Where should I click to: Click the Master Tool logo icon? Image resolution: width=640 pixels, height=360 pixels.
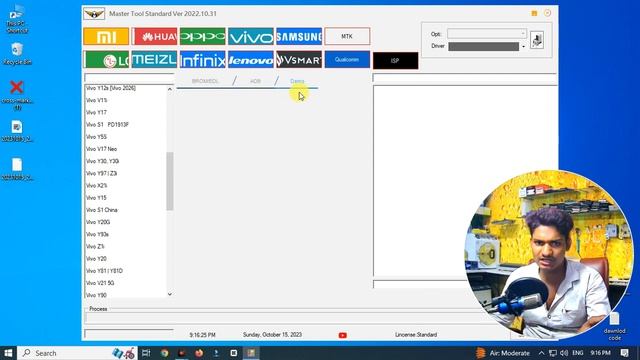pos(94,14)
